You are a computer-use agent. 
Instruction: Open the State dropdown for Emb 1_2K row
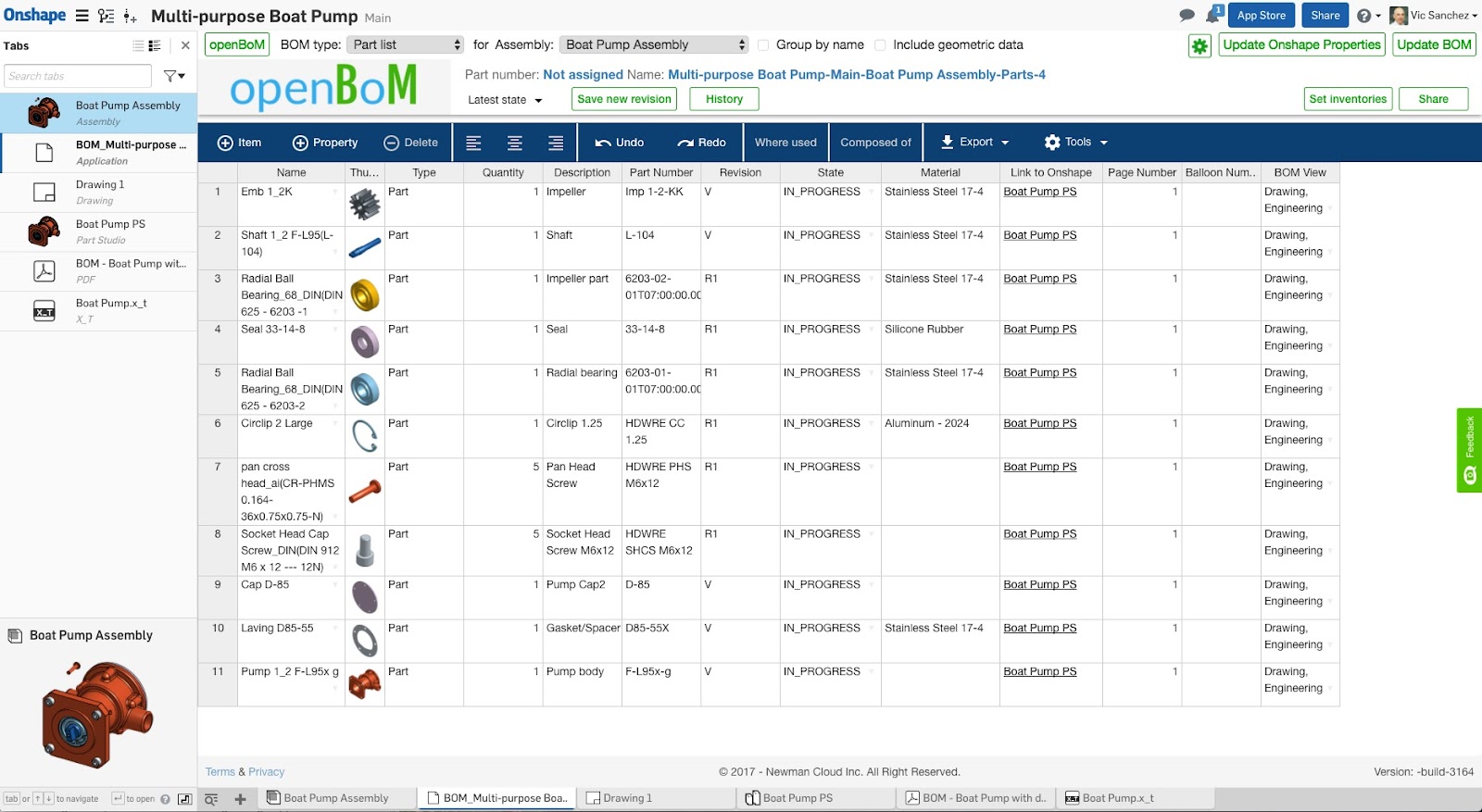[871, 192]
